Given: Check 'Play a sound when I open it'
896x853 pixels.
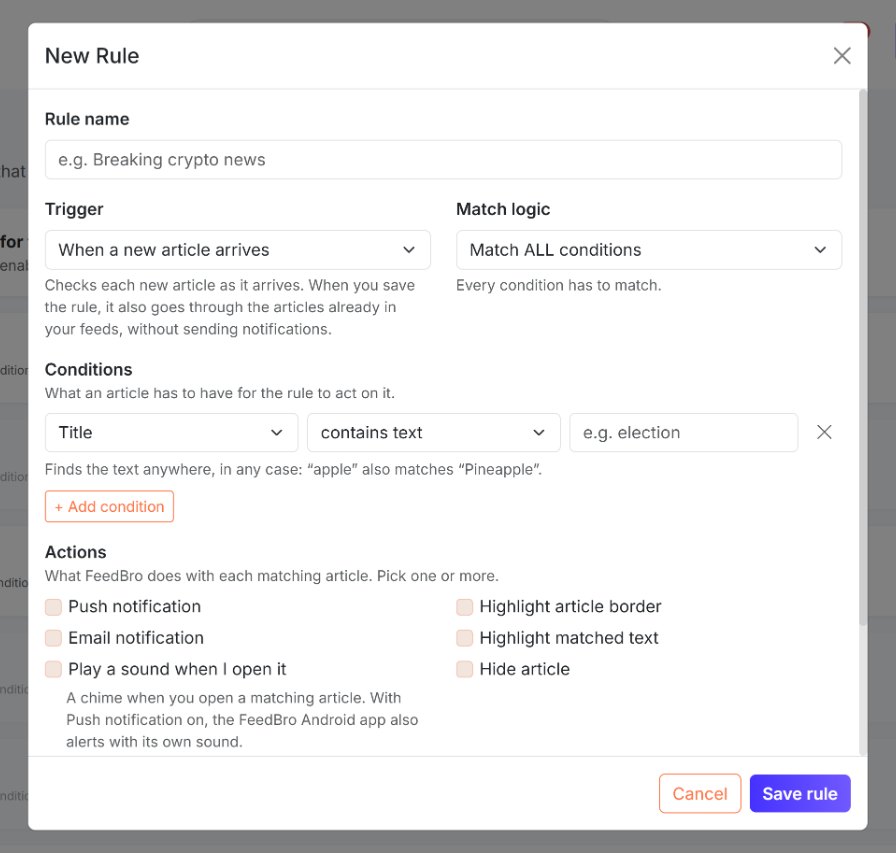Looking at the screenshot, I should (53, 669).
